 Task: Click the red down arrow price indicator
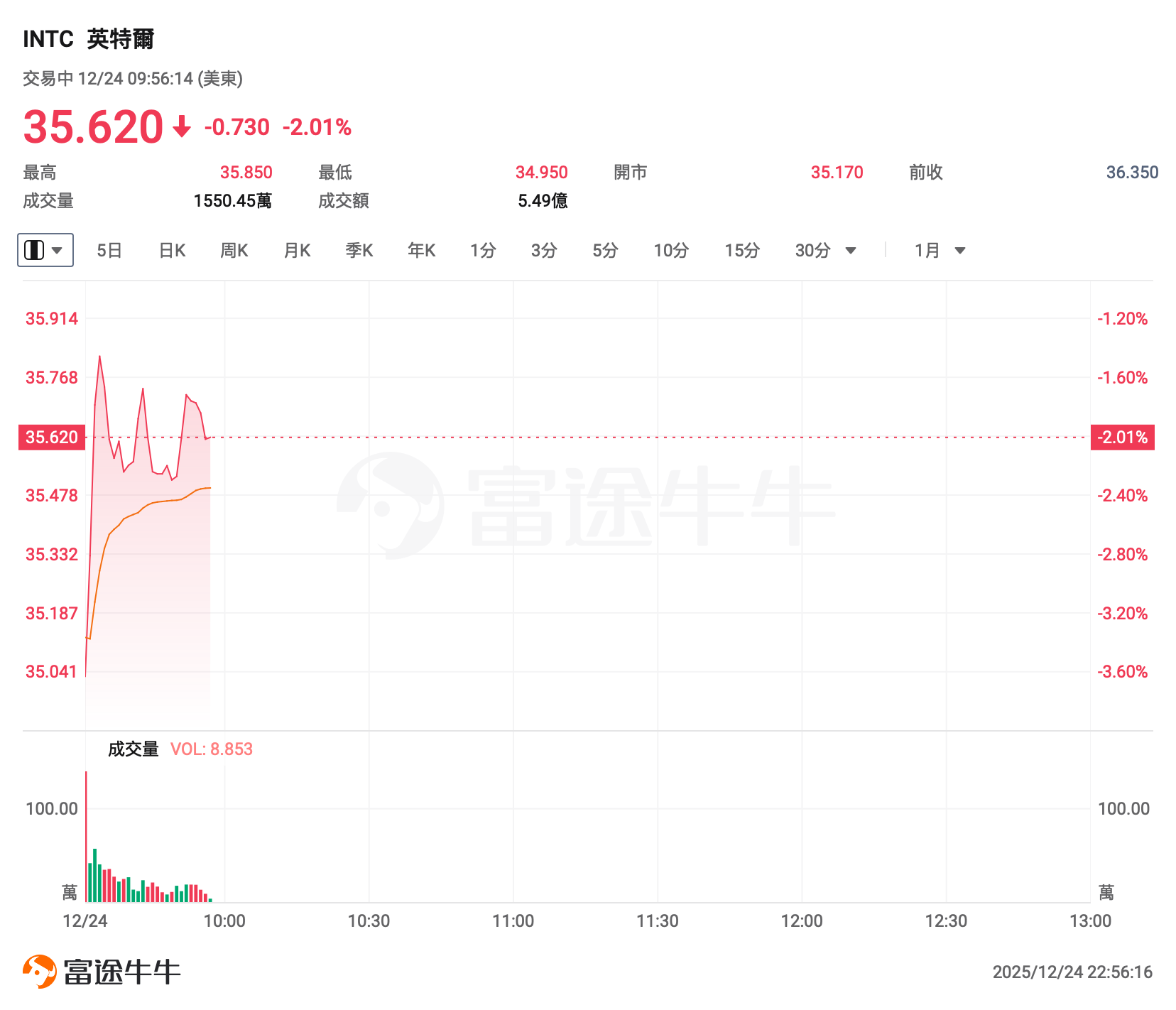pos(182,127)
